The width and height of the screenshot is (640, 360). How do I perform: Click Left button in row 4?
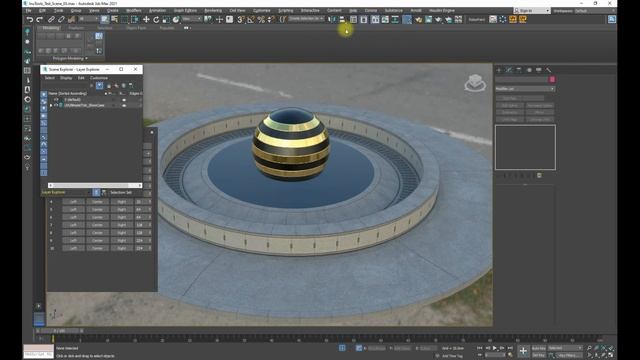(73, 202)
